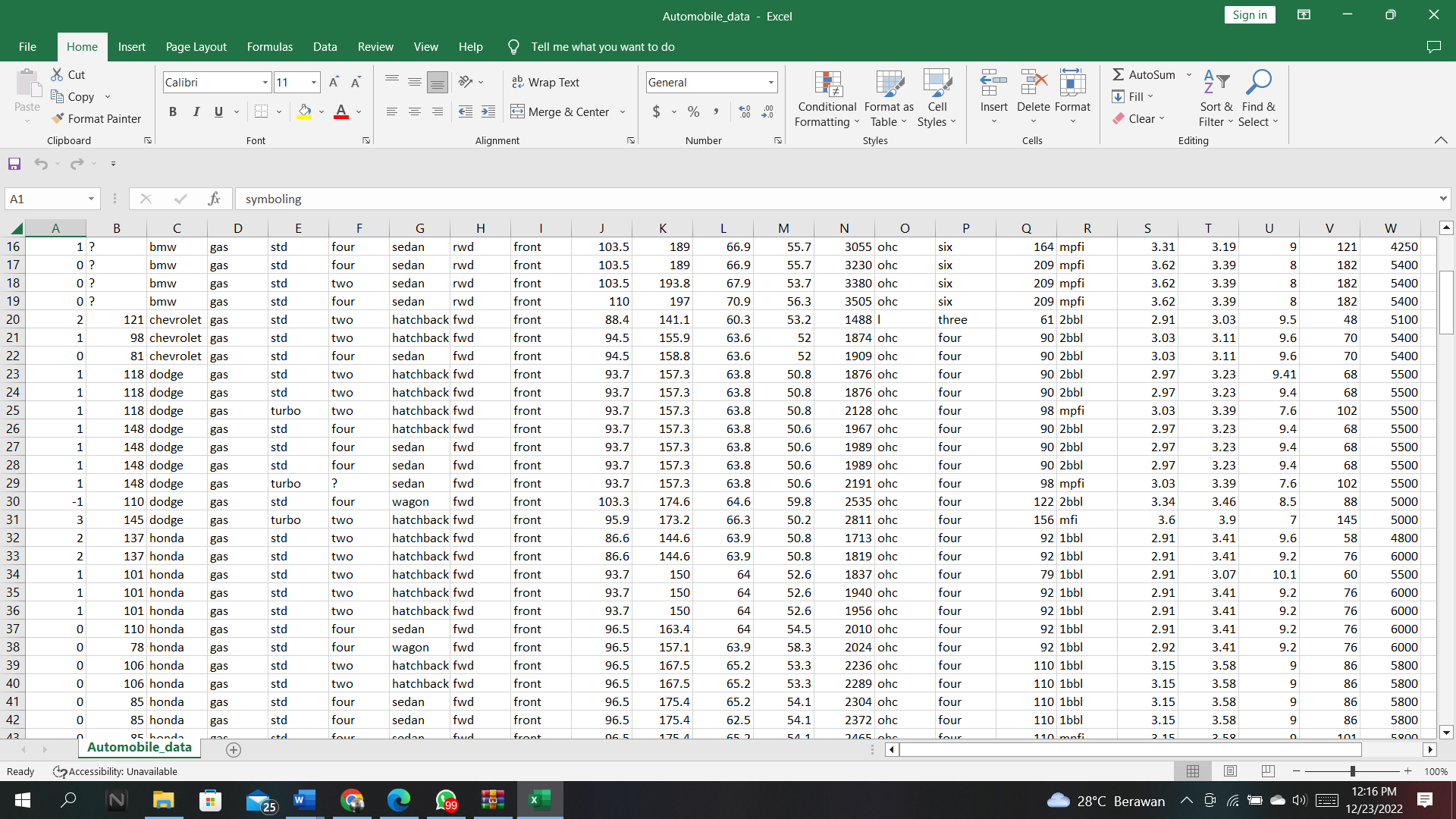Switch to Review tab
This screenshot has height=819, width=1456.
point(375,46)
